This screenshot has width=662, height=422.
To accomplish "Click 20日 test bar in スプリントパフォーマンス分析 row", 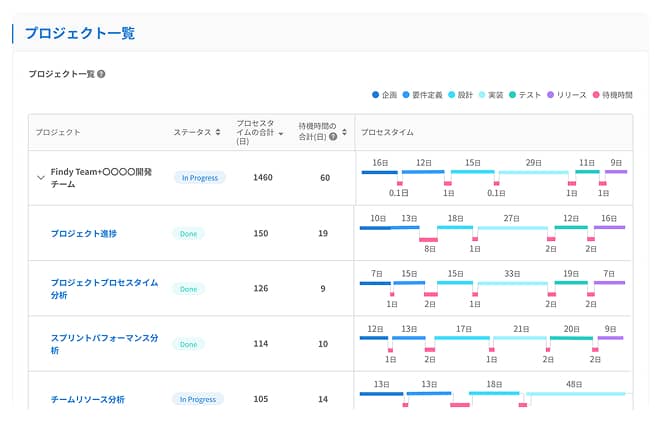I will click(571, 338).
